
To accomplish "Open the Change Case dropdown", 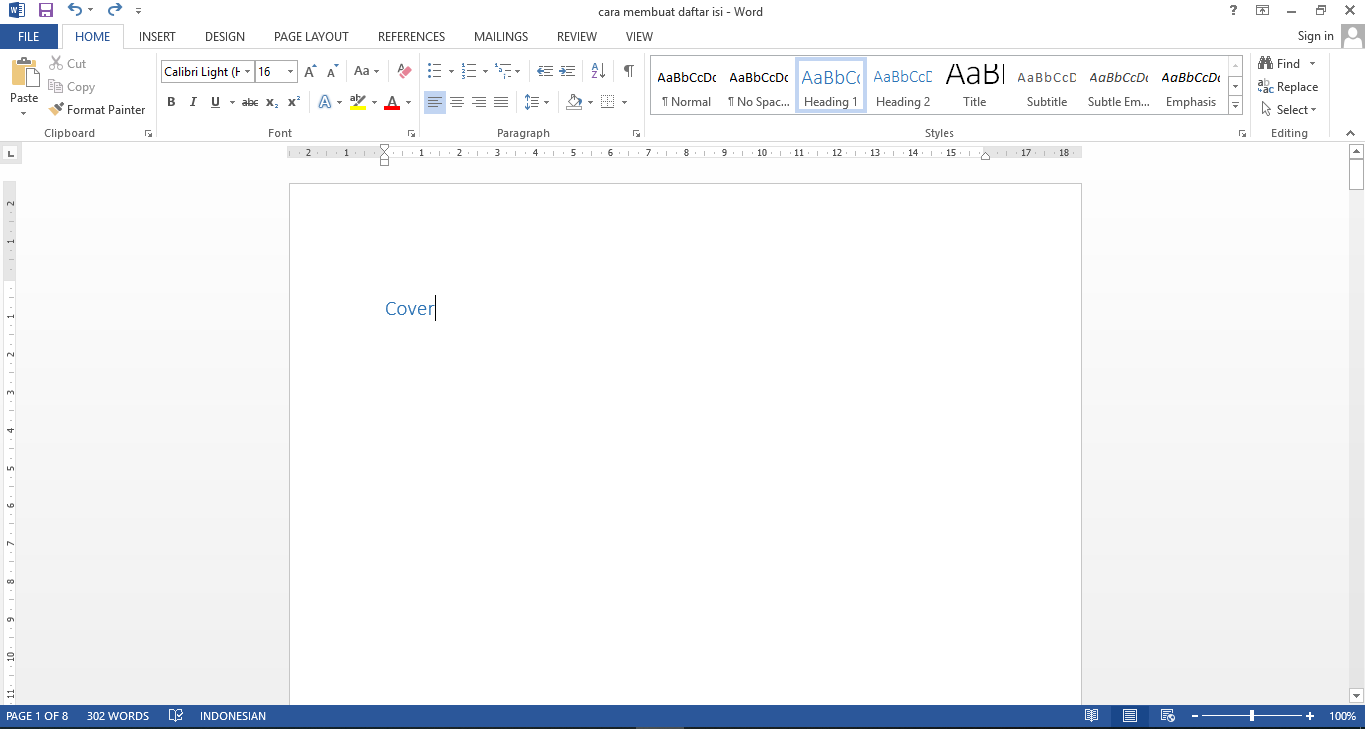I will pyautogui.click(x=367, y=72).
